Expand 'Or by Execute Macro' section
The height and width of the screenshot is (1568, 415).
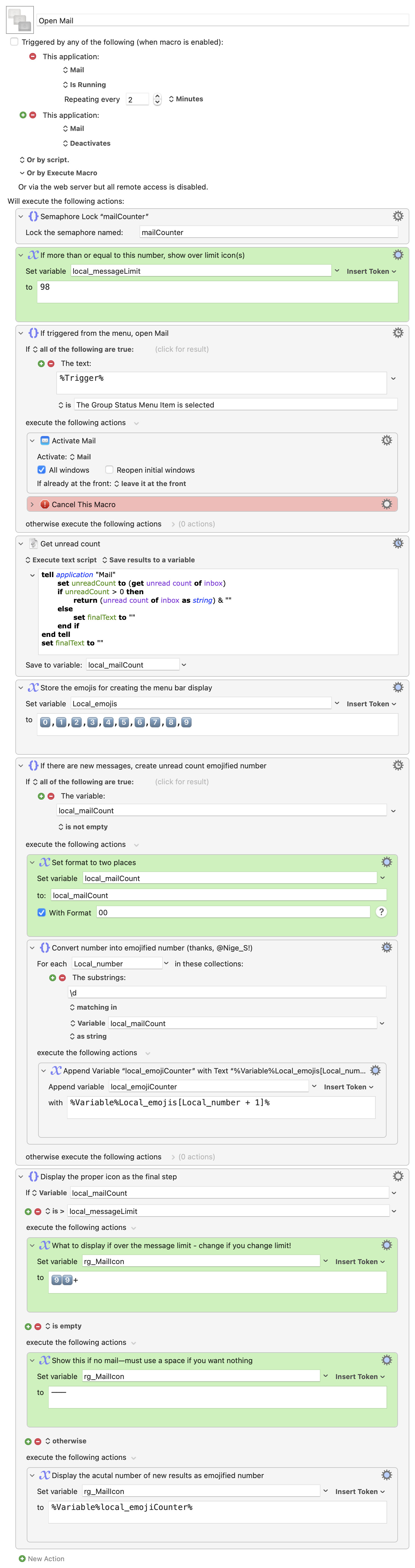pyautogui.click(x=22, y=173)
